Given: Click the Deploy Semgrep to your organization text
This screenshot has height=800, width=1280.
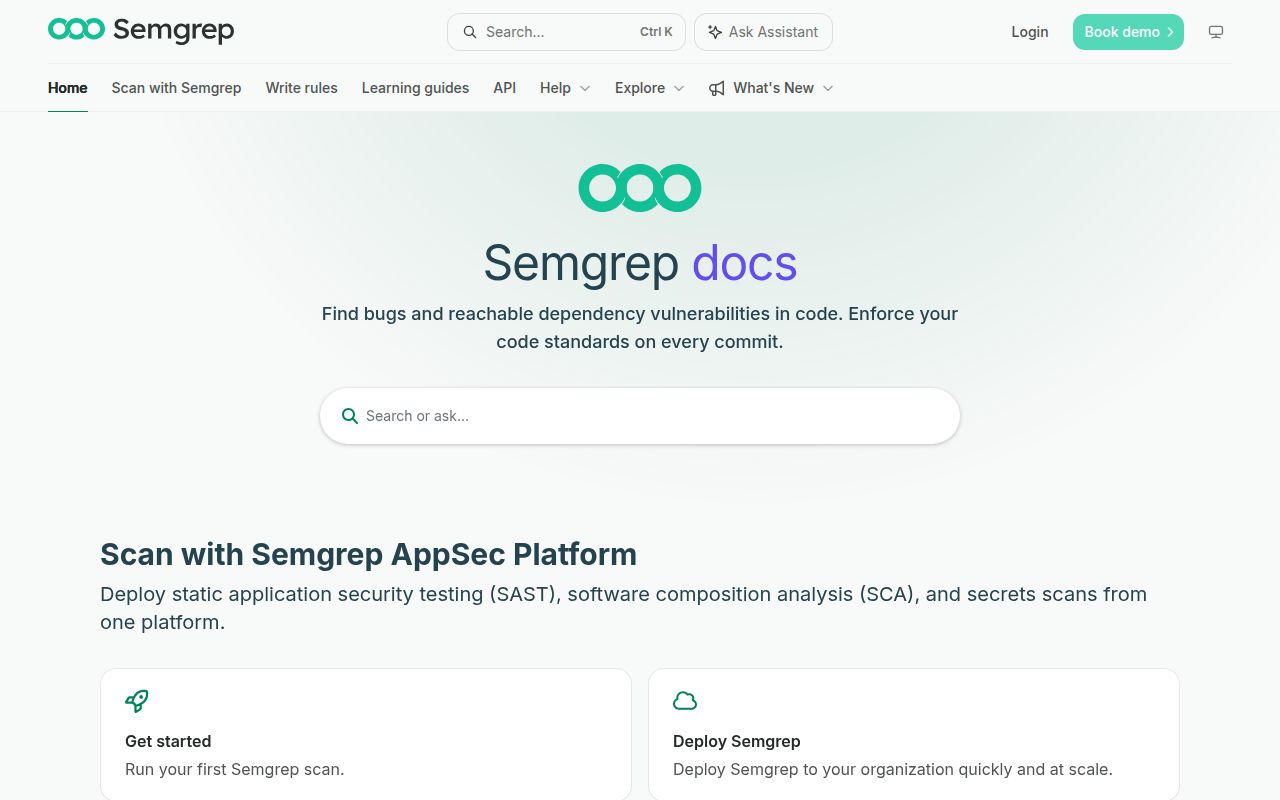Looking at the screenshot, I should [893, 769].
